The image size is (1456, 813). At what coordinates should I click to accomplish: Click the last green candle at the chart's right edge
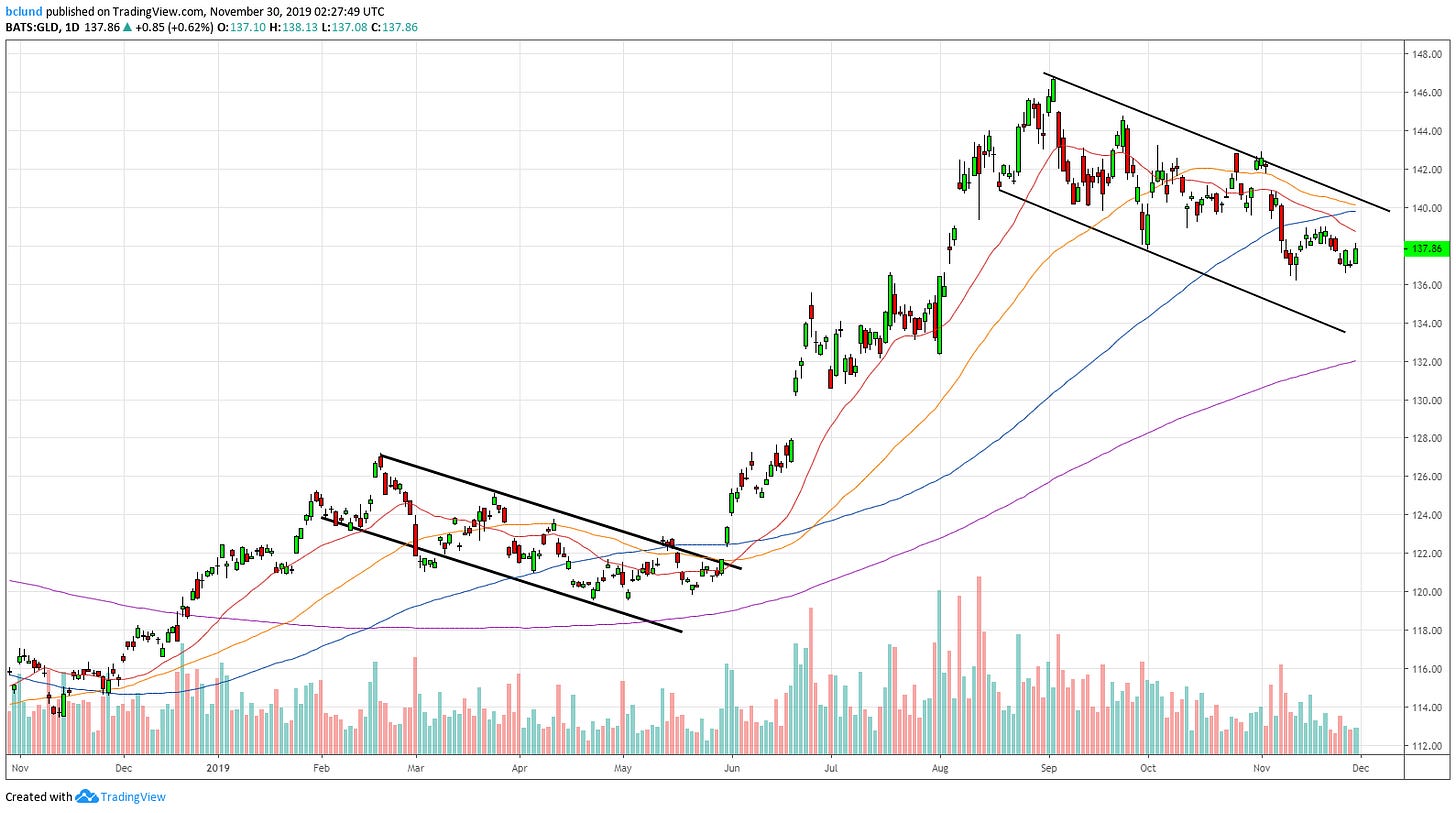1356,254
